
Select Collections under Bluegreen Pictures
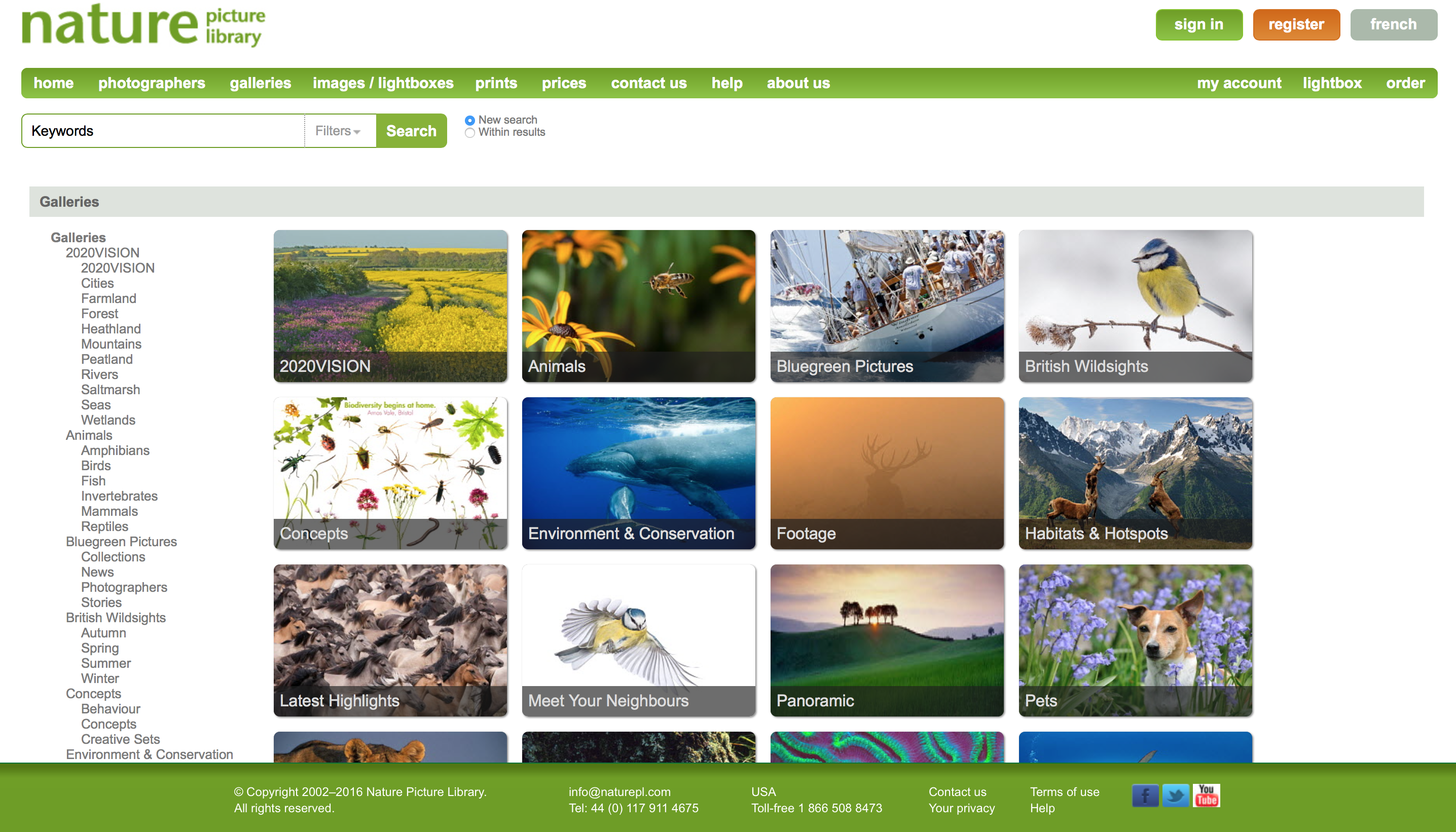click(x=113, y=556)
